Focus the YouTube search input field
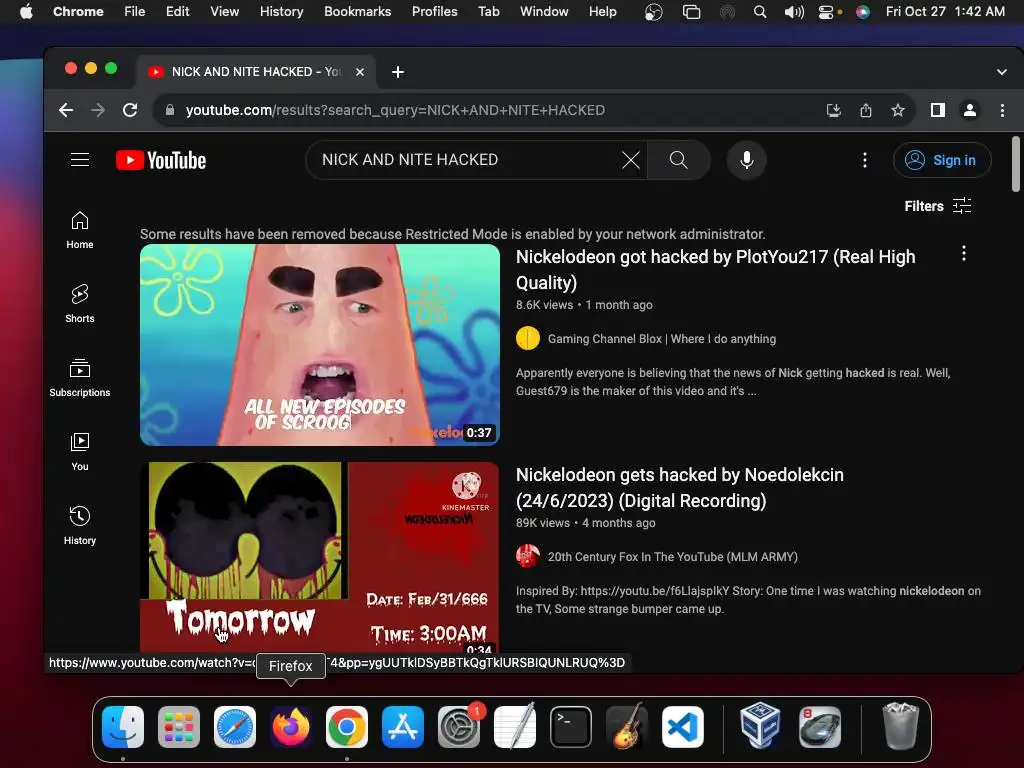Screen dimensions: 1024x768 click(467, 160)
